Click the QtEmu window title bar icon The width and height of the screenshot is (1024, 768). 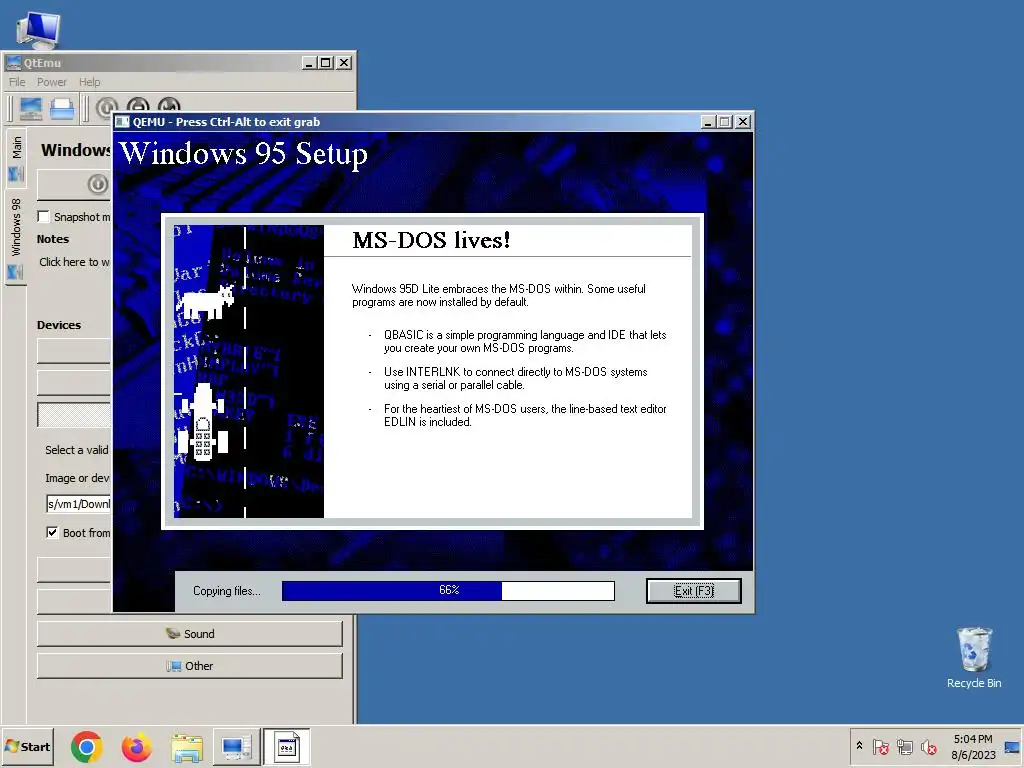coord(13,63)
